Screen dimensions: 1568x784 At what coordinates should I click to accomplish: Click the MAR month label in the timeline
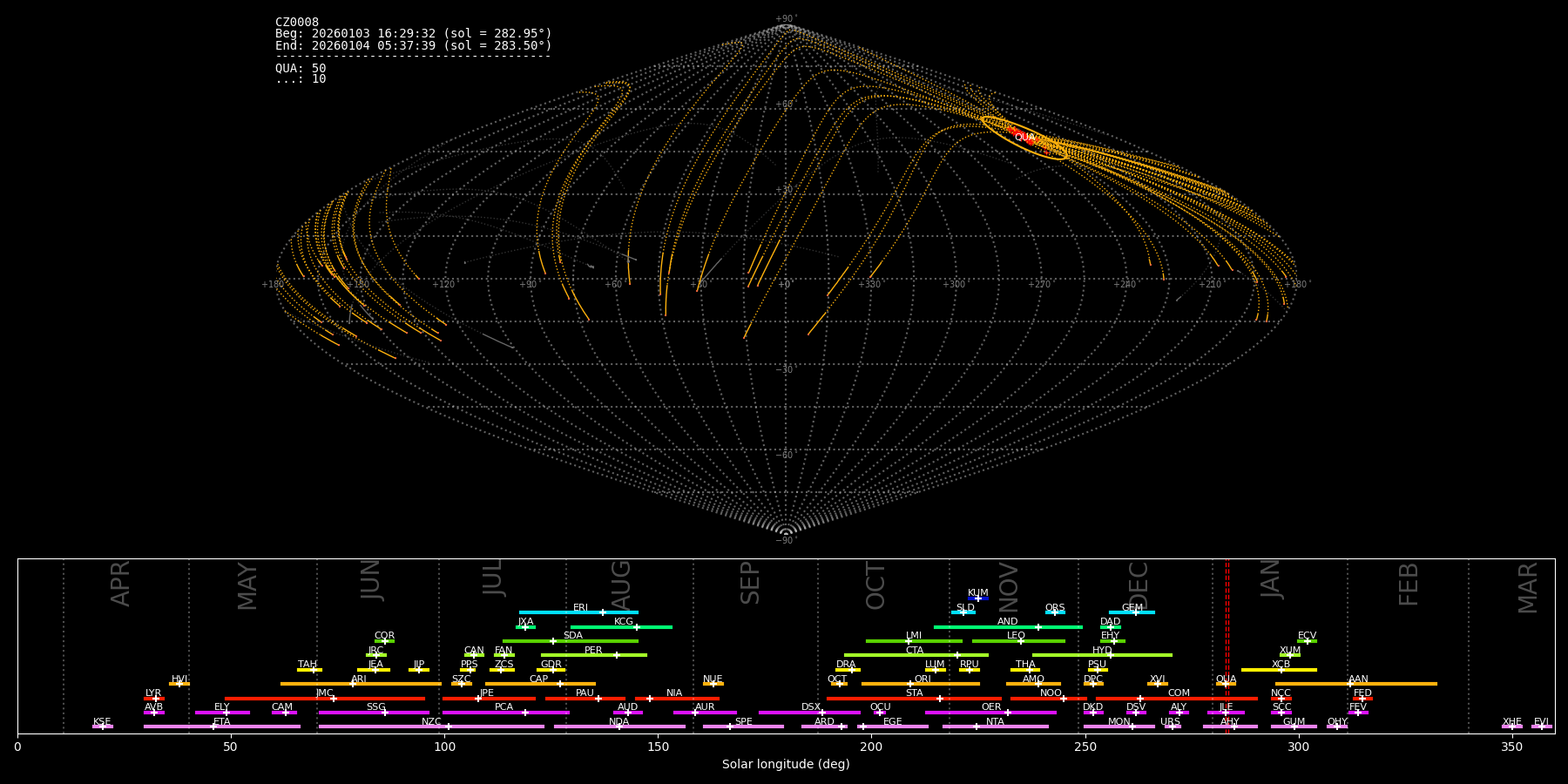click(1528, 588)
